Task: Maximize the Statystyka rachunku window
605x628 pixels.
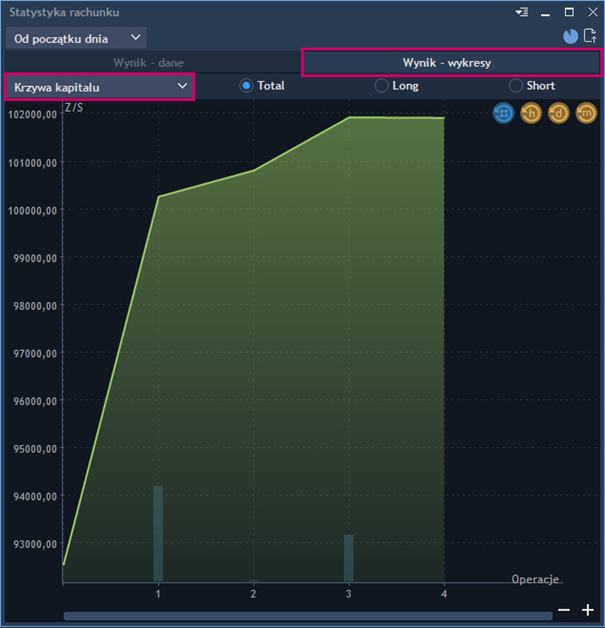Action: [569, 12]
